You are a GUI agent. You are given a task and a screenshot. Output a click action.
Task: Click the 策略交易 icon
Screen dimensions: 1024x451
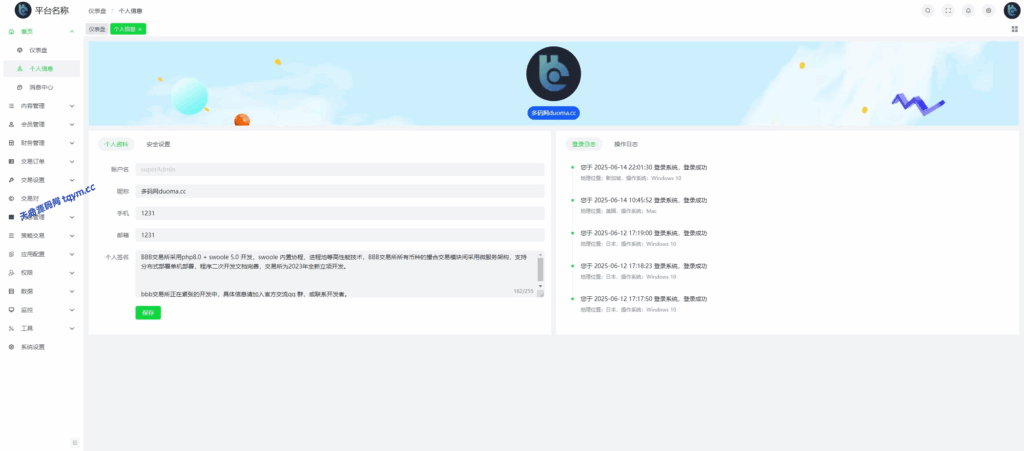pyautogui.click(x=11, y=235)
